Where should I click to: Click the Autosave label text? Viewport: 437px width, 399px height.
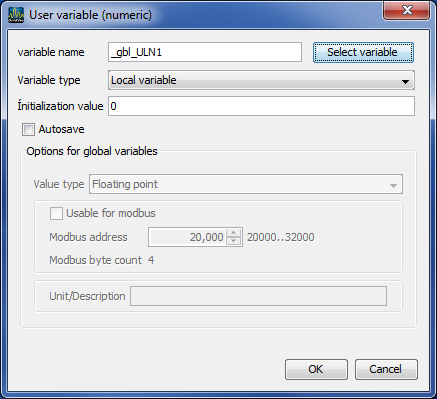[x=61, y=129]
